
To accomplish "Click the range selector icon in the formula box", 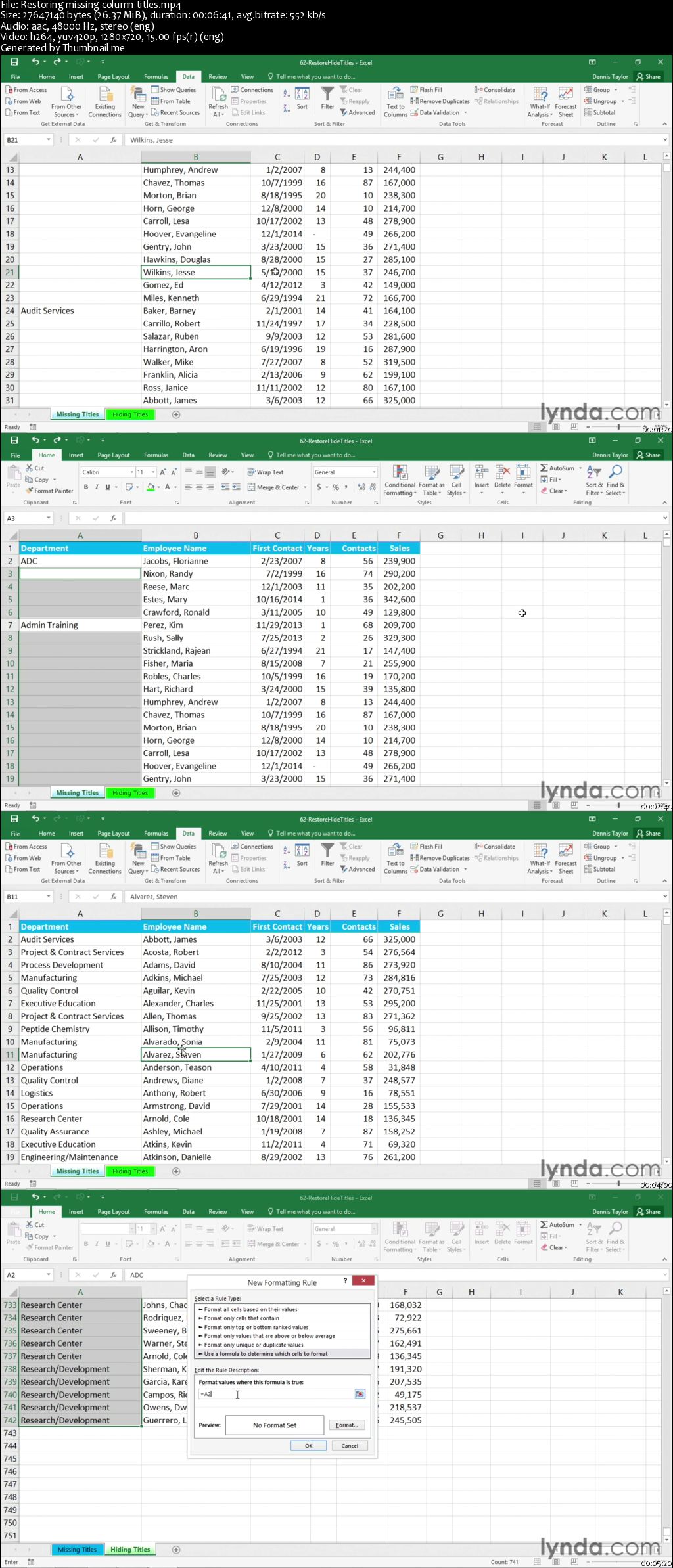I will coord(360,1394).
